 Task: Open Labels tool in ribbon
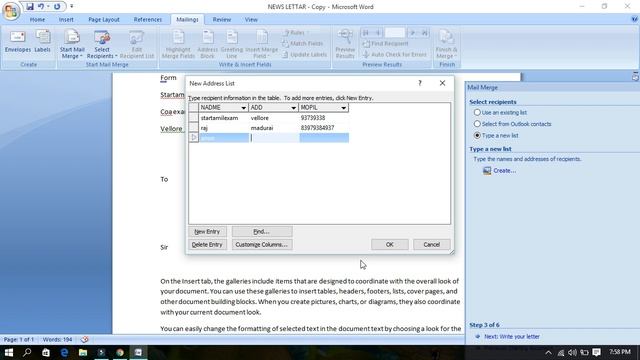click(42, 41)
